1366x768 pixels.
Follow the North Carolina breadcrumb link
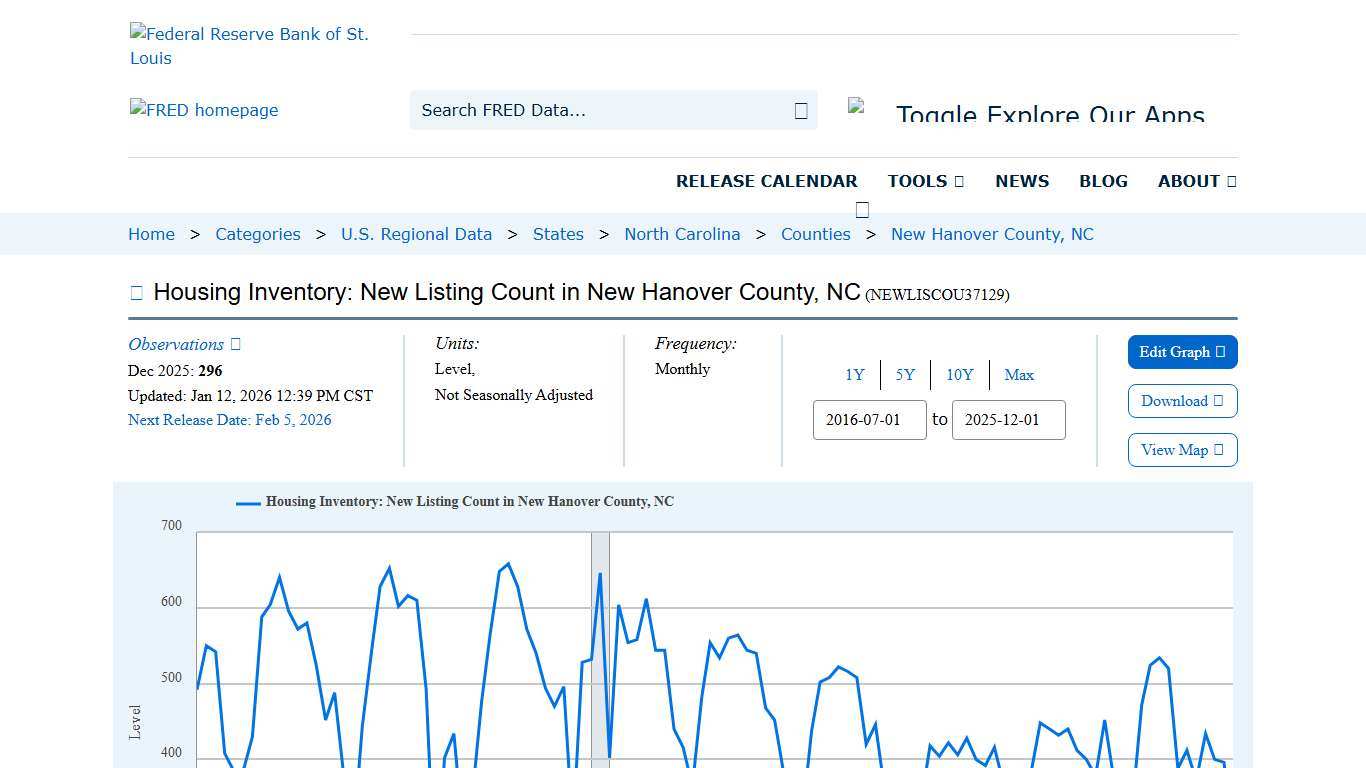(682, 234)
